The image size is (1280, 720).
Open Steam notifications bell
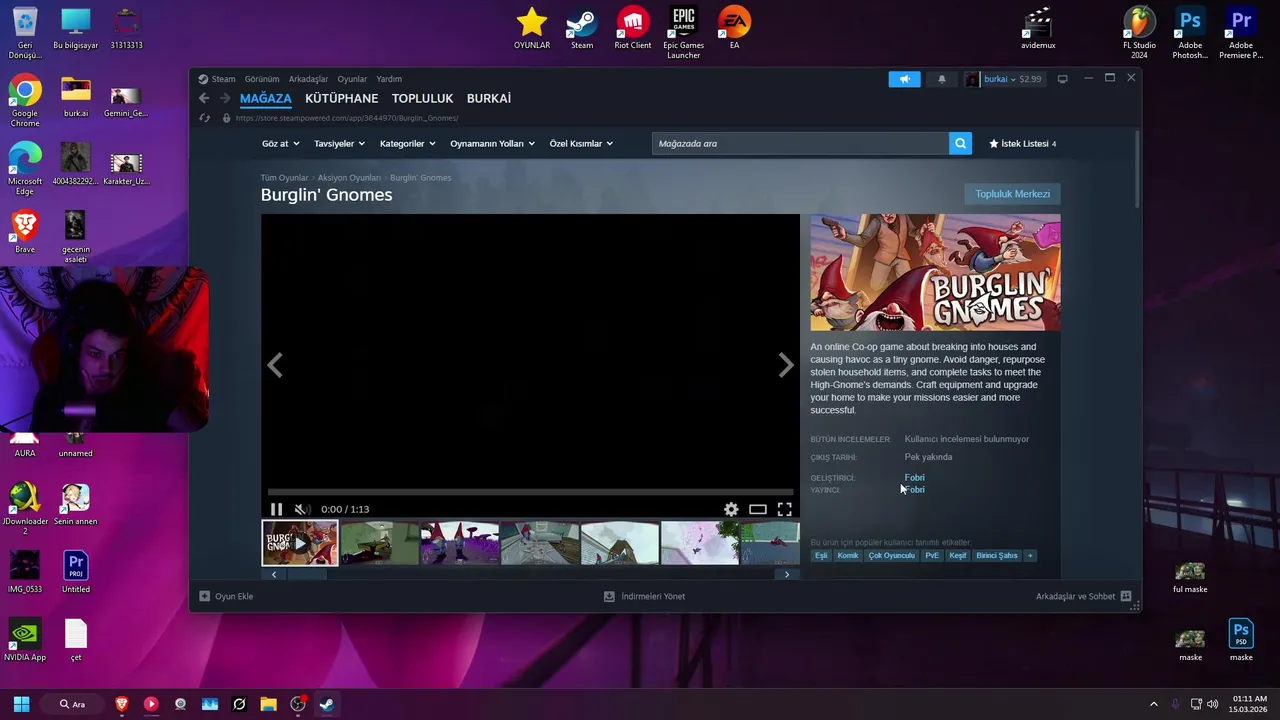[941, 79]
